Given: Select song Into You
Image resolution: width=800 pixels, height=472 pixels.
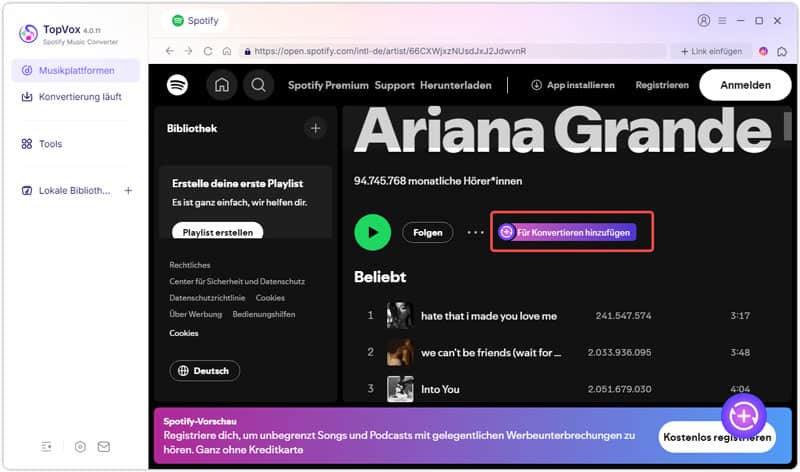Looking at the screenshot, I should click(x=440, y=389).
